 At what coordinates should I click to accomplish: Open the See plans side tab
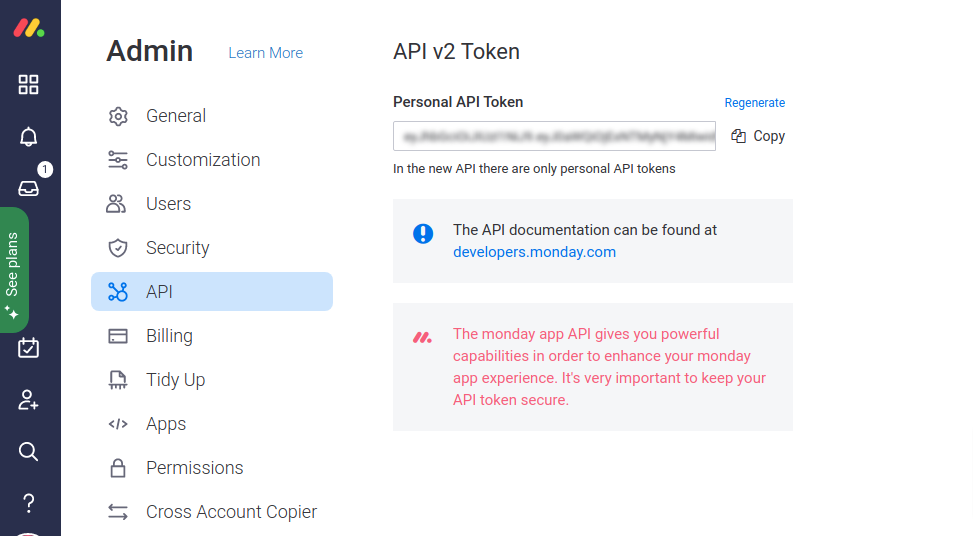pos(14,270)
